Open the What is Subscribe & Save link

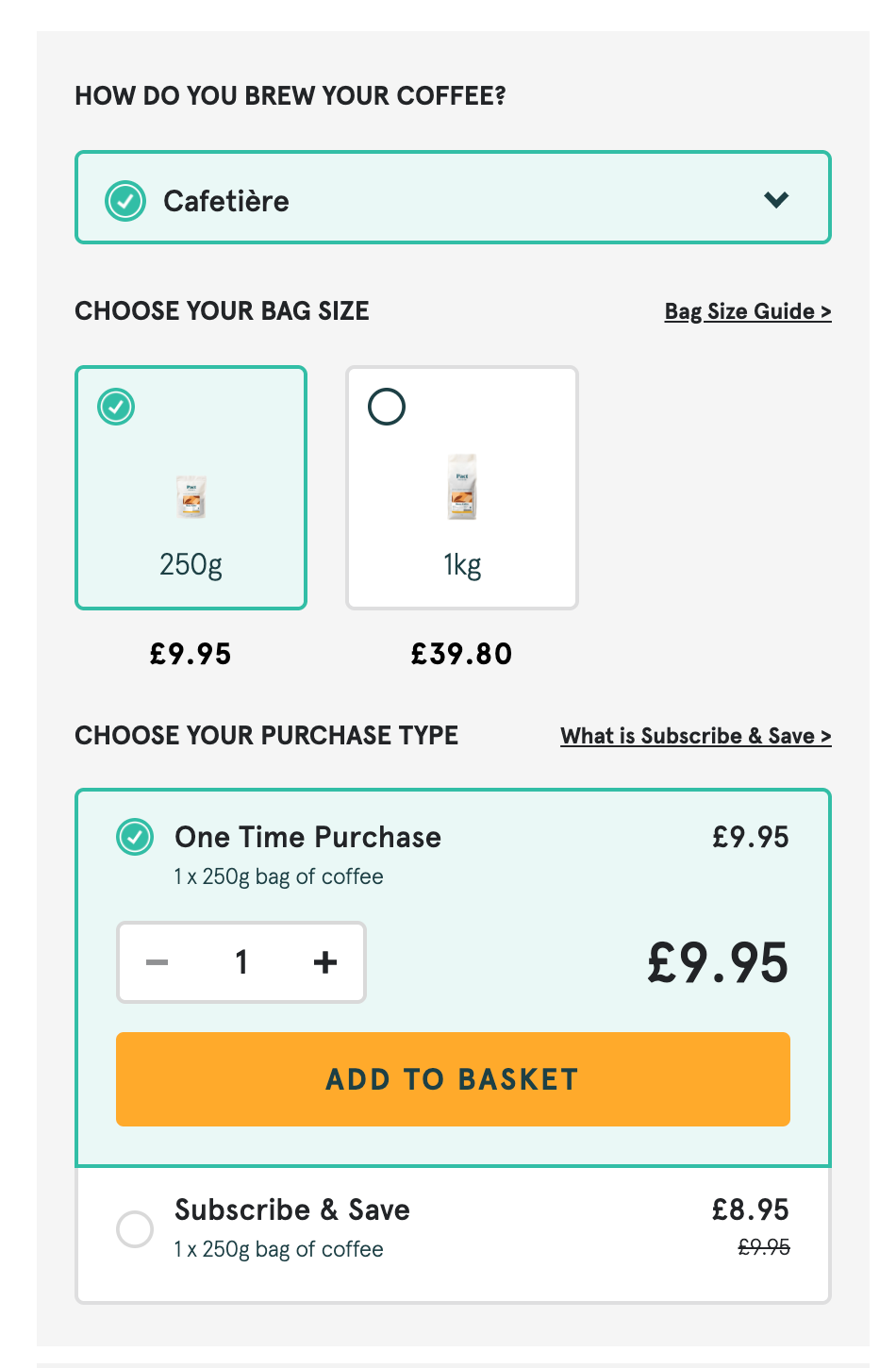(x=695, y=735)
